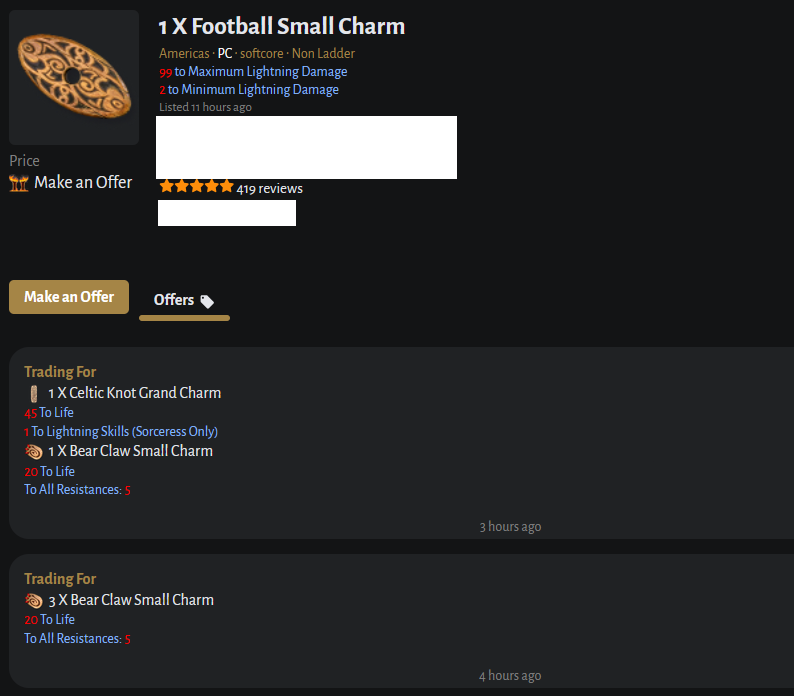Open the 419 reviews link
Screen dimensions: 794x696
coord(270,188)
